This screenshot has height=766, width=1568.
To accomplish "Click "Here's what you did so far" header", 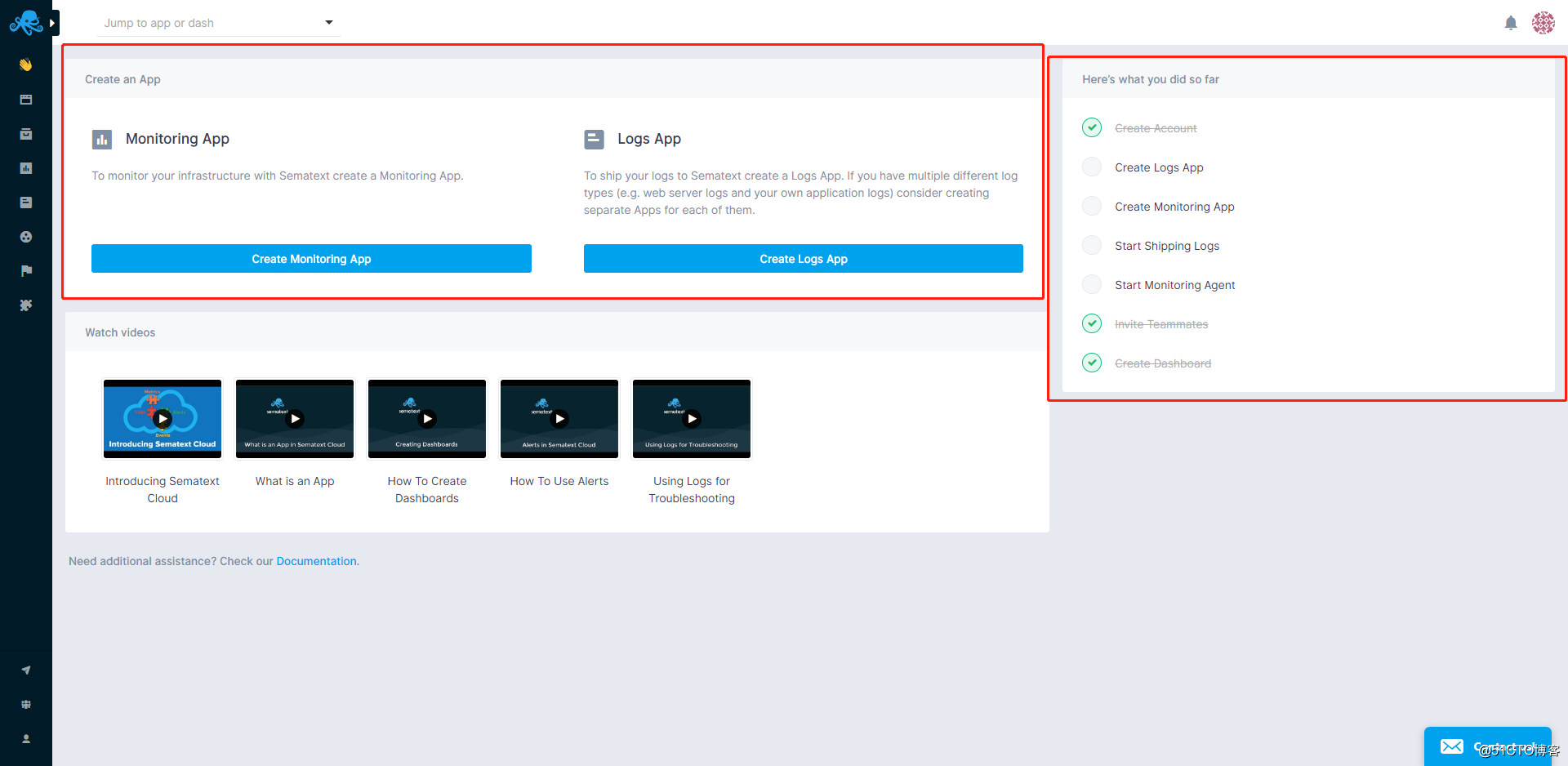I will (1151, 79).
